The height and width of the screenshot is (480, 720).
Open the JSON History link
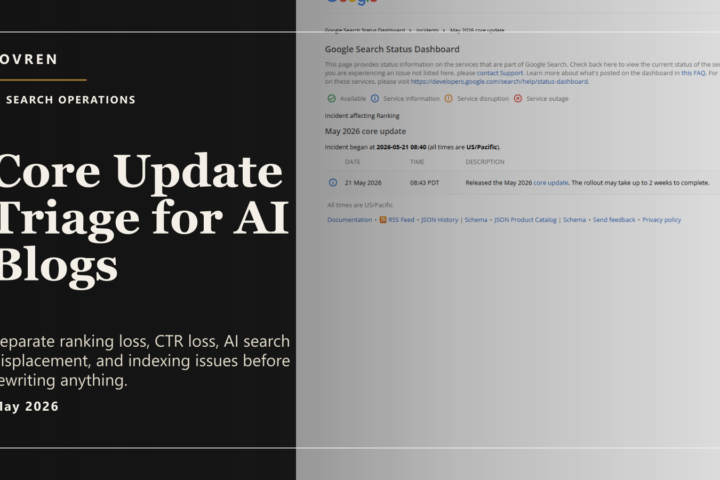tap(439, 220)
